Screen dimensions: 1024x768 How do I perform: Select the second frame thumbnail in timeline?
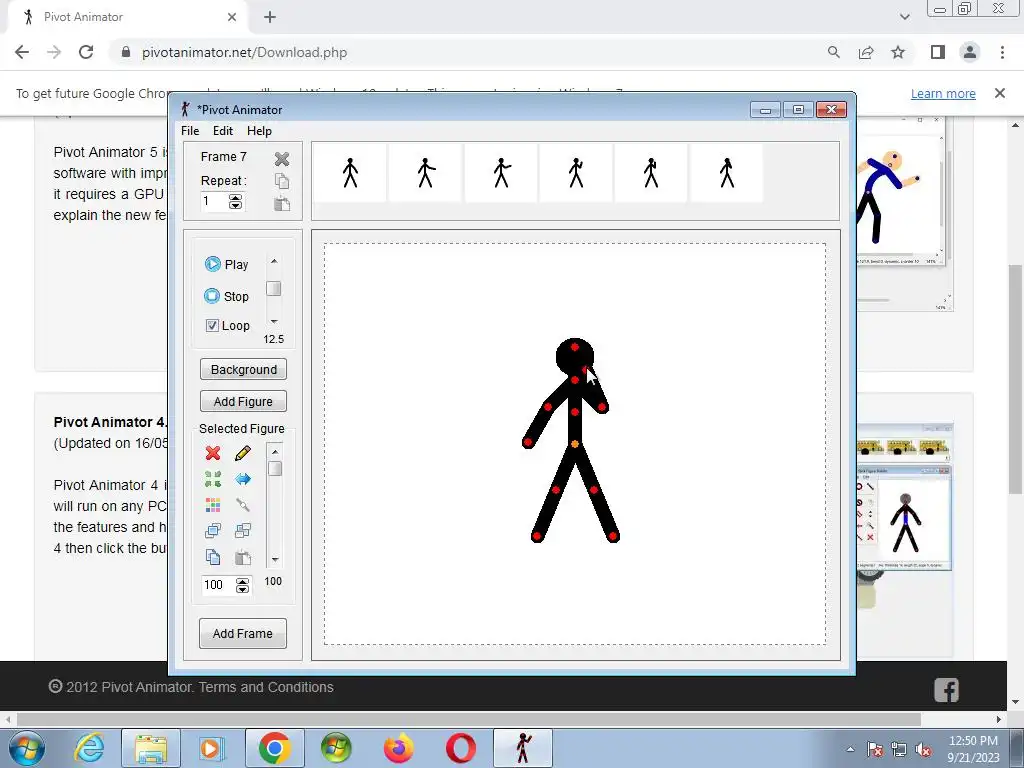425,173
